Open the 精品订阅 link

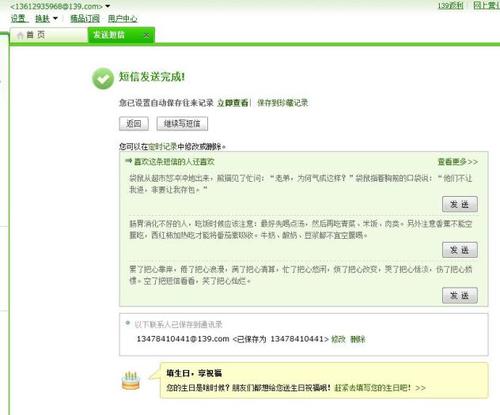coord(85,18)
